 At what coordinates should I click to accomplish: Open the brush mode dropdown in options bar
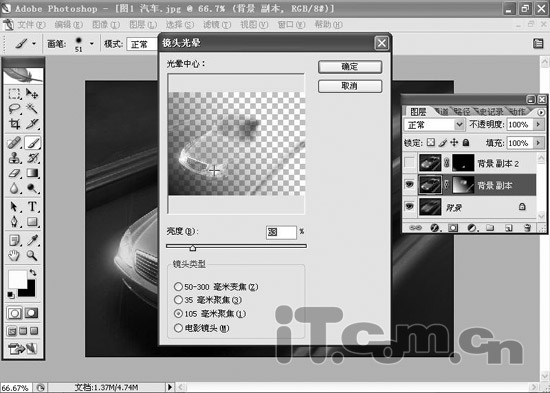pos(142,44)
